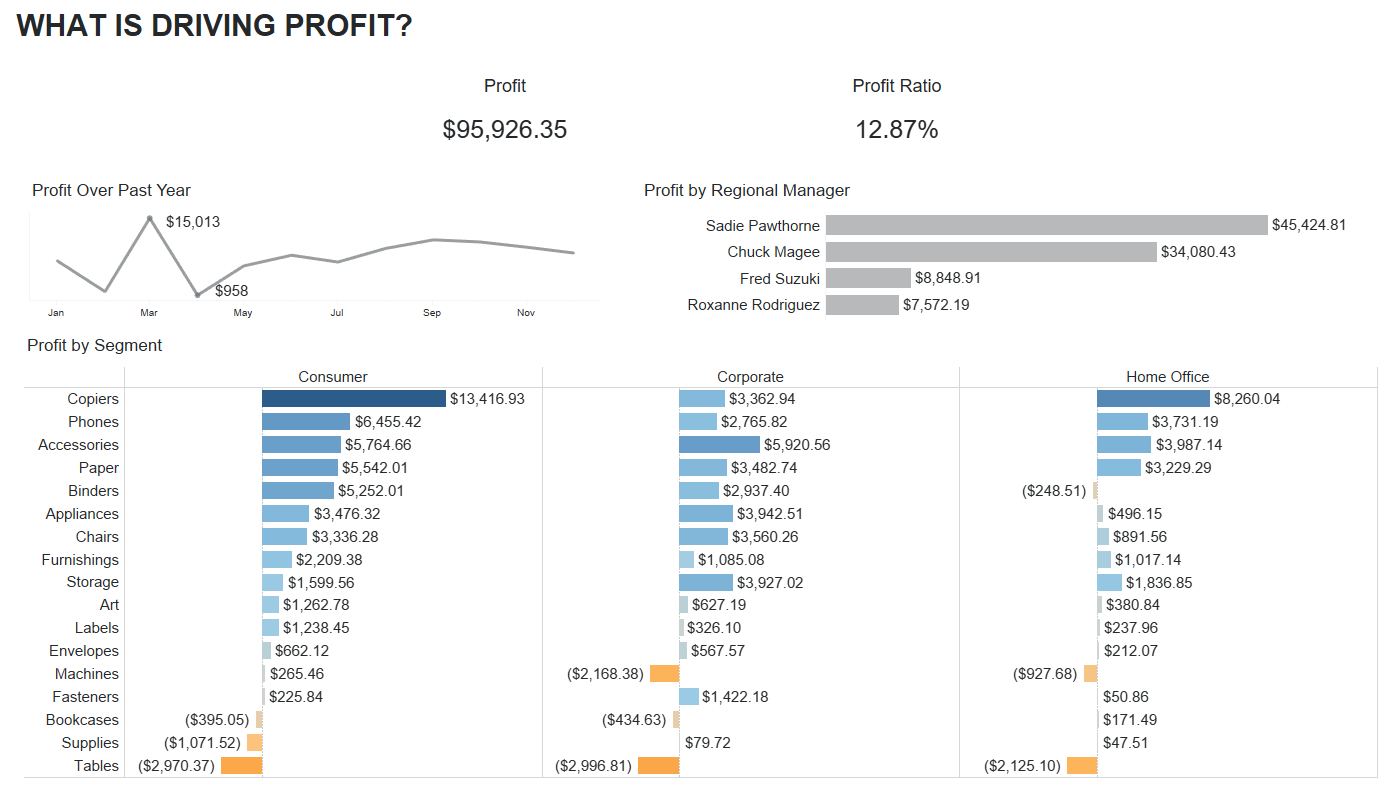1382x785 pixels.
Task: Click the March peak point on line chart
Action: [x=150, y=218]
